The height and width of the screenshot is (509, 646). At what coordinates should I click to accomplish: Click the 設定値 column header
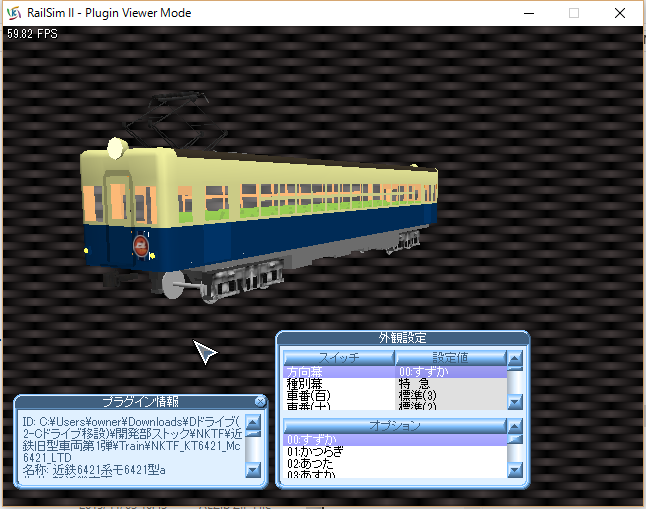451,358
